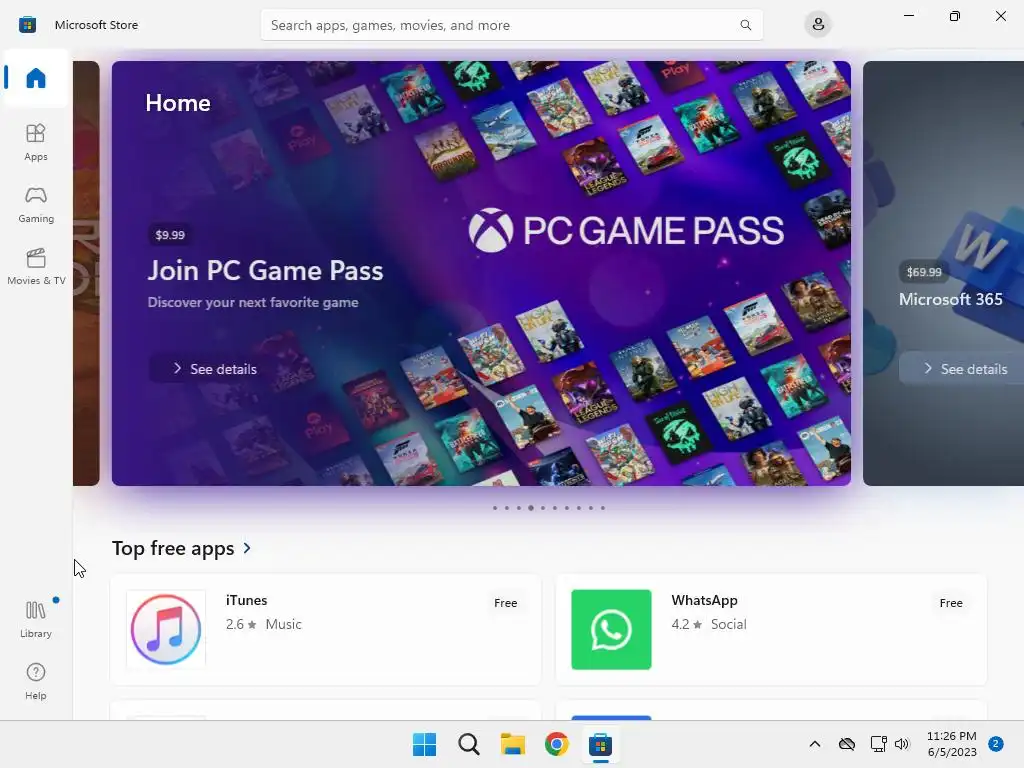Open the Windows Start menu
Viewport: 1024px width, 768px height.
[424, 744]
